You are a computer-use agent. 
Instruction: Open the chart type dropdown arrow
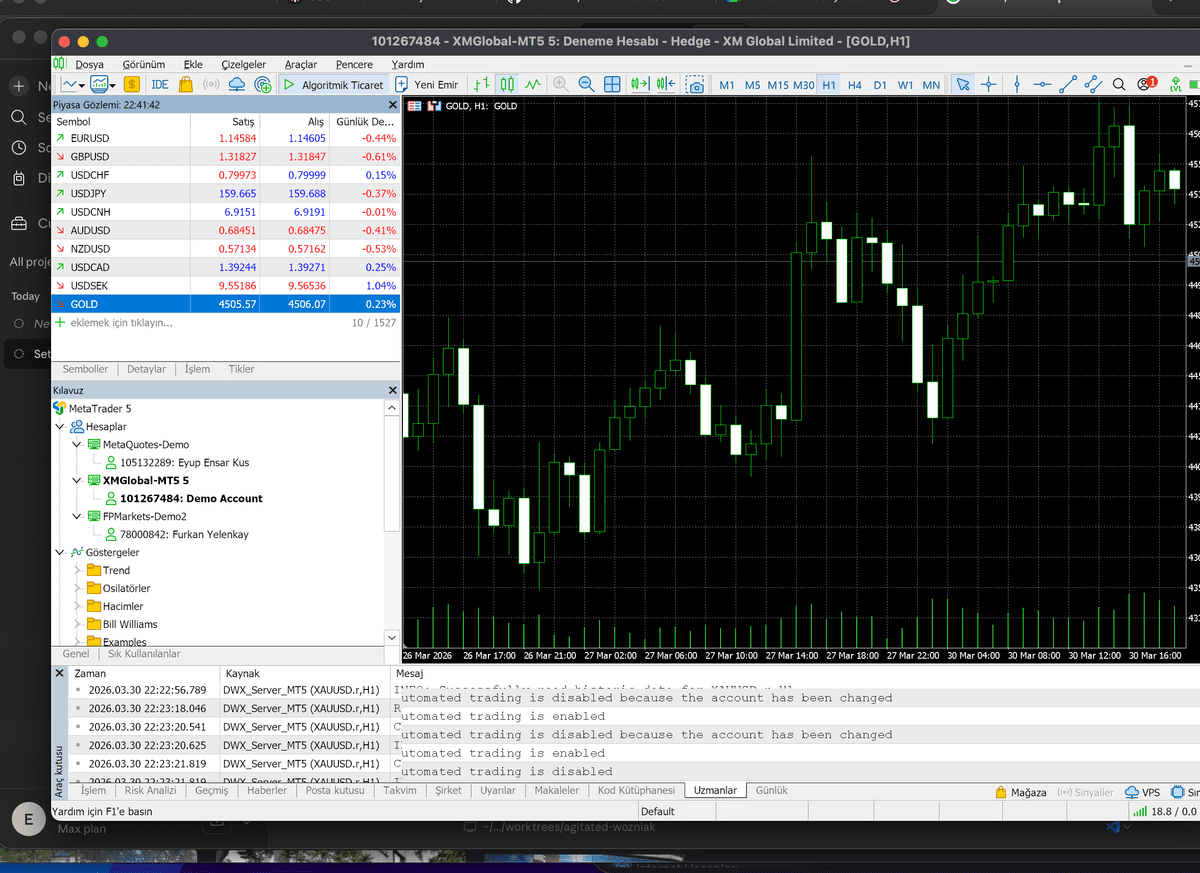coord(82,86)
